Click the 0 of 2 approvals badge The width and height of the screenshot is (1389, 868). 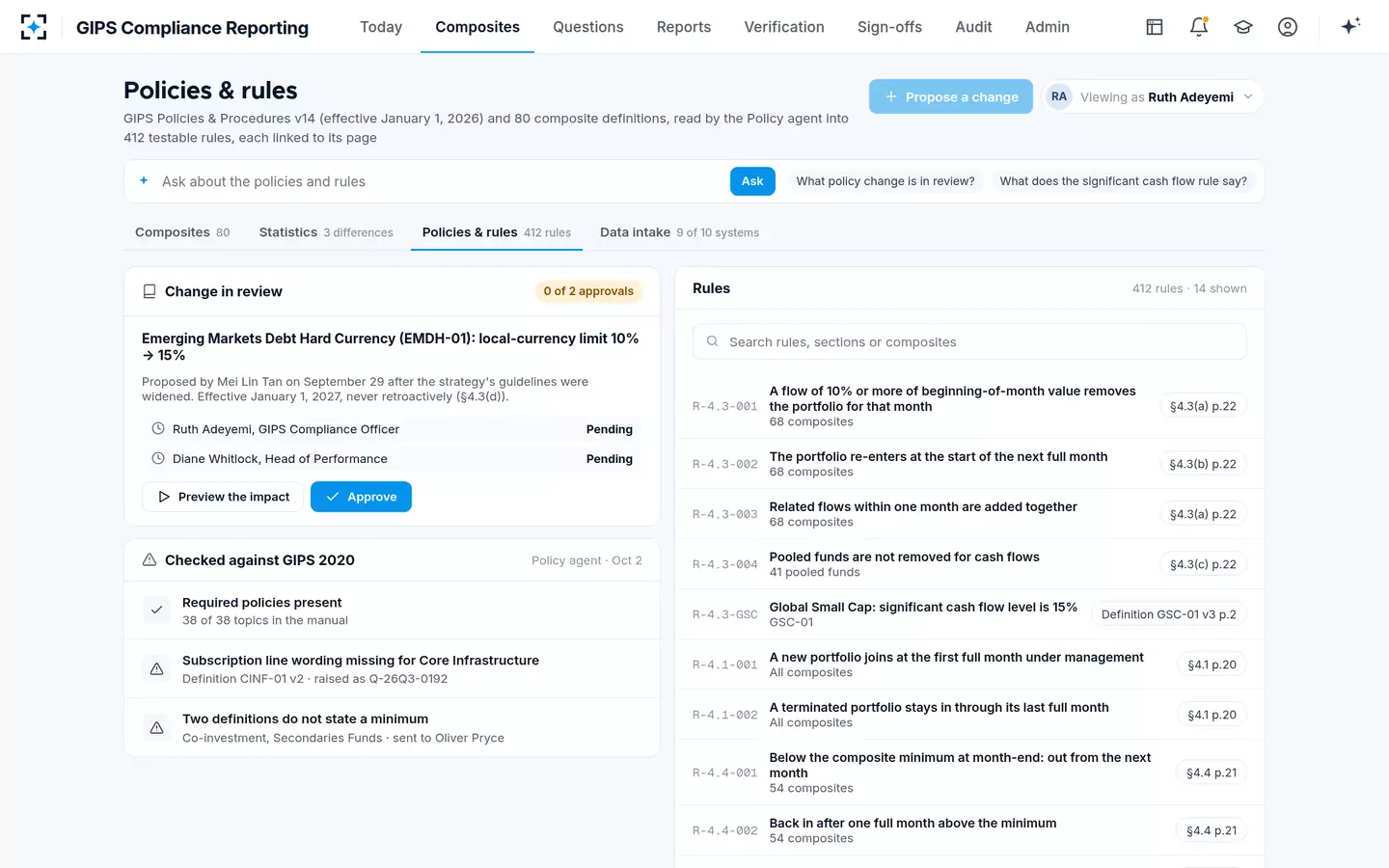pyautogui.click(x=588, y=291)
